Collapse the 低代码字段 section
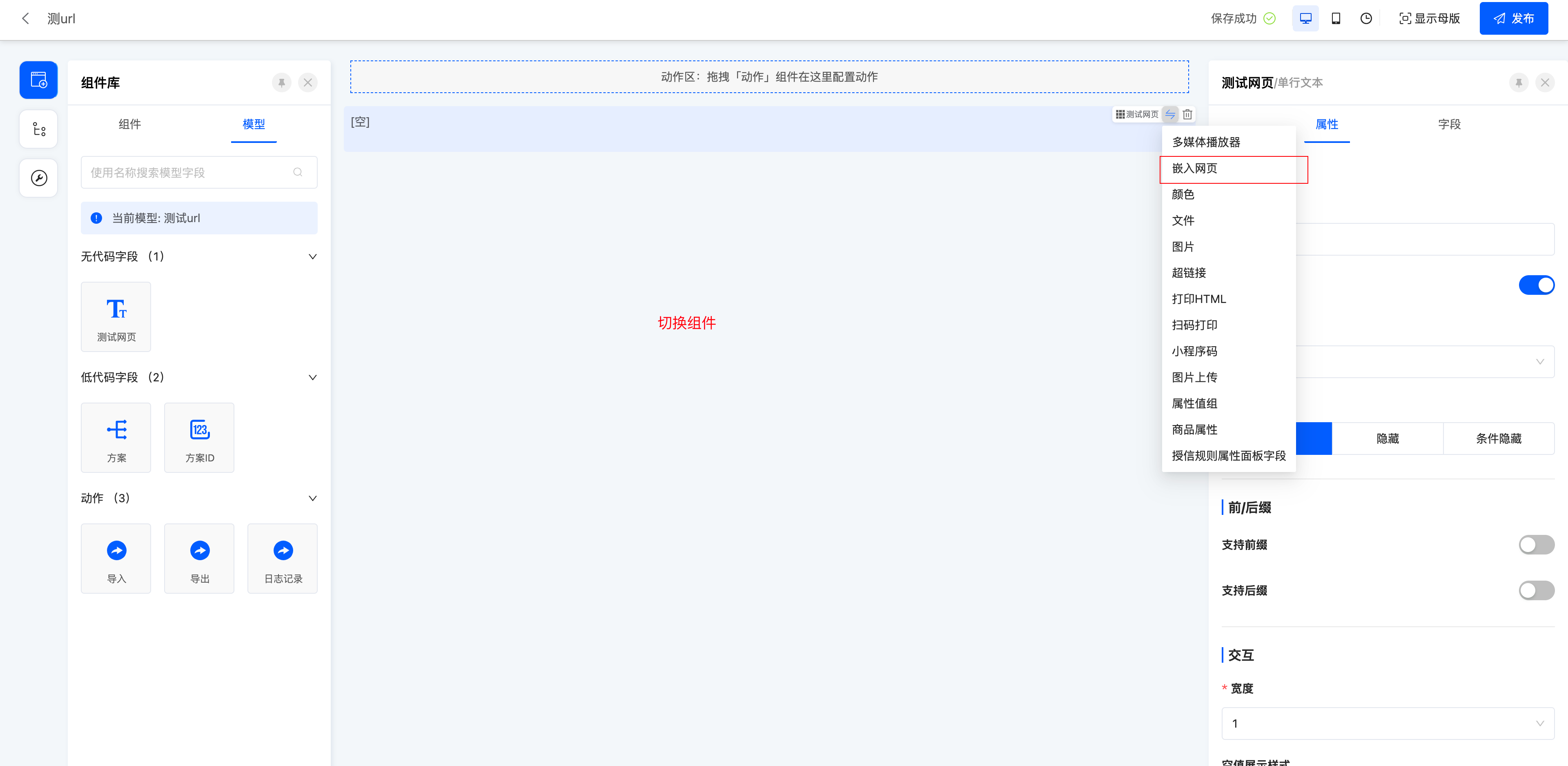1568x766 pixels. 312,378
